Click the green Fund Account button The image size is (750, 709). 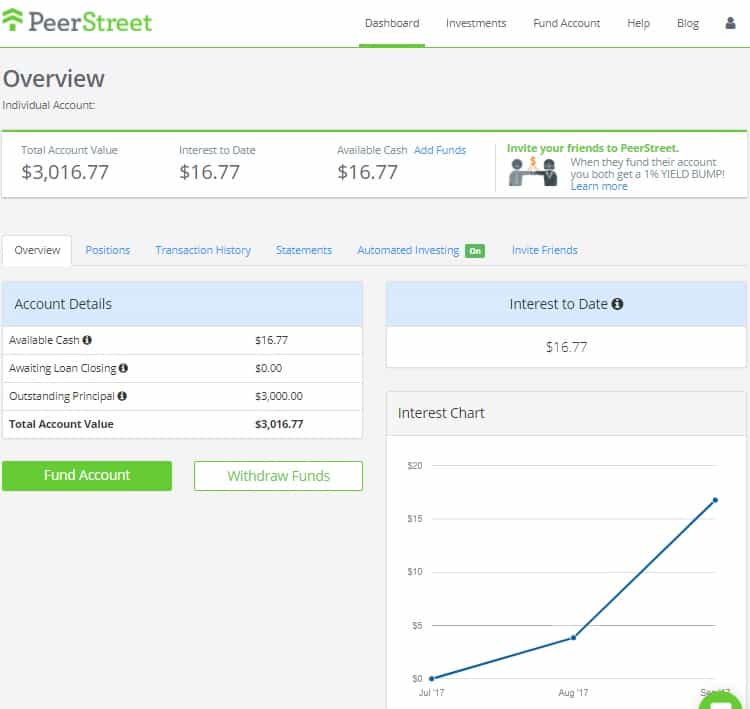point(87,476)
